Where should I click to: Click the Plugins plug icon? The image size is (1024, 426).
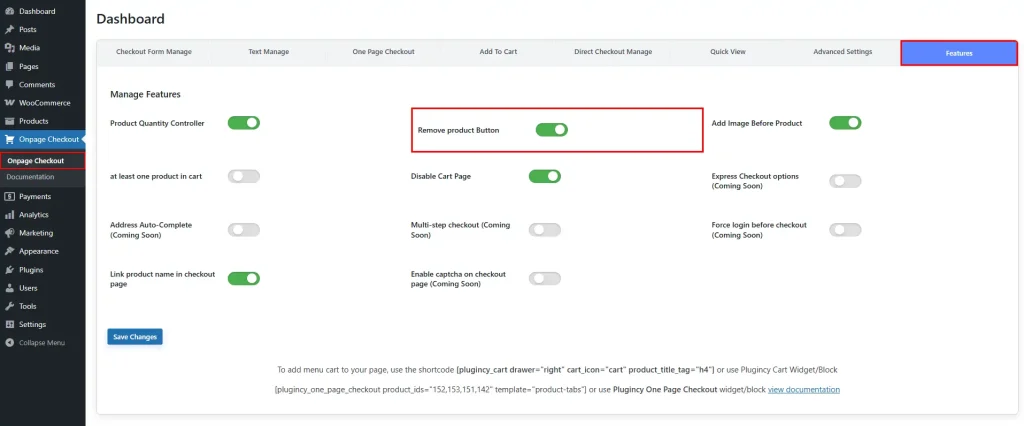pos(9,269)
